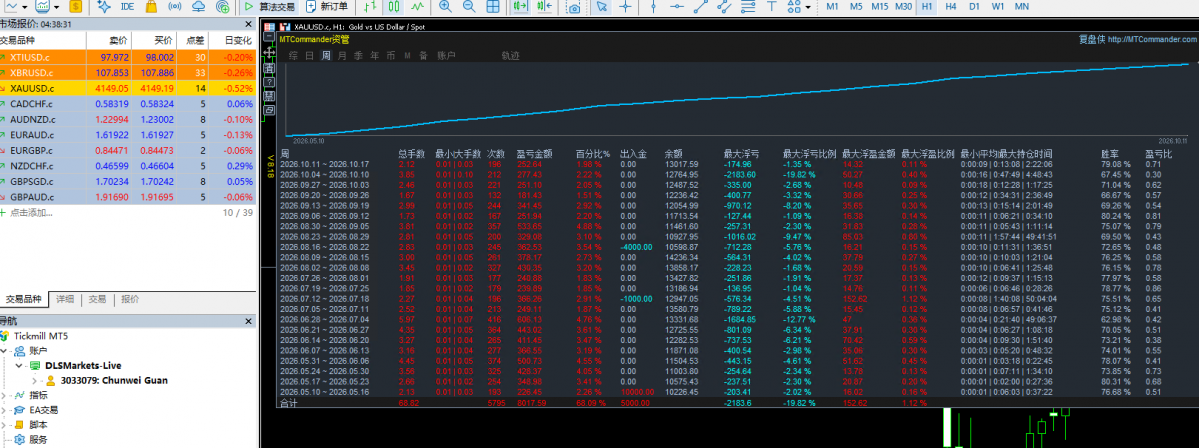Open the 报价 tab in Market Watch
This screenshot has width=1199, height=448.
click(x=130, y=300)
